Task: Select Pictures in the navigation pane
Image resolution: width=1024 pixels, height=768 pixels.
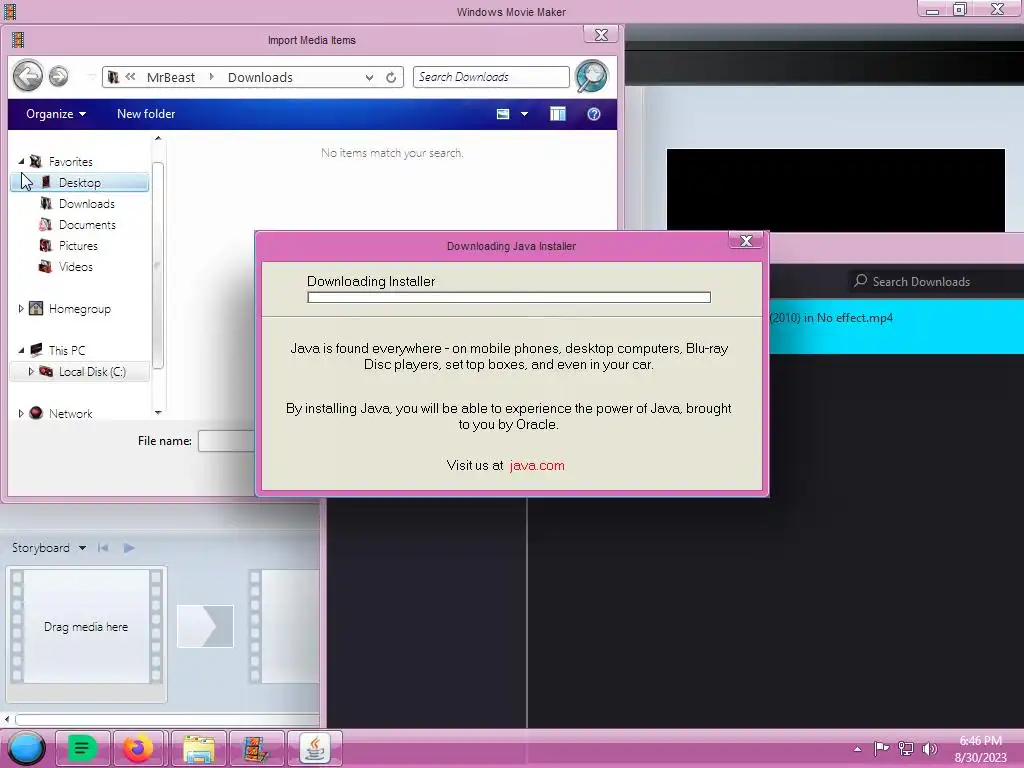Action: (78, 246)
